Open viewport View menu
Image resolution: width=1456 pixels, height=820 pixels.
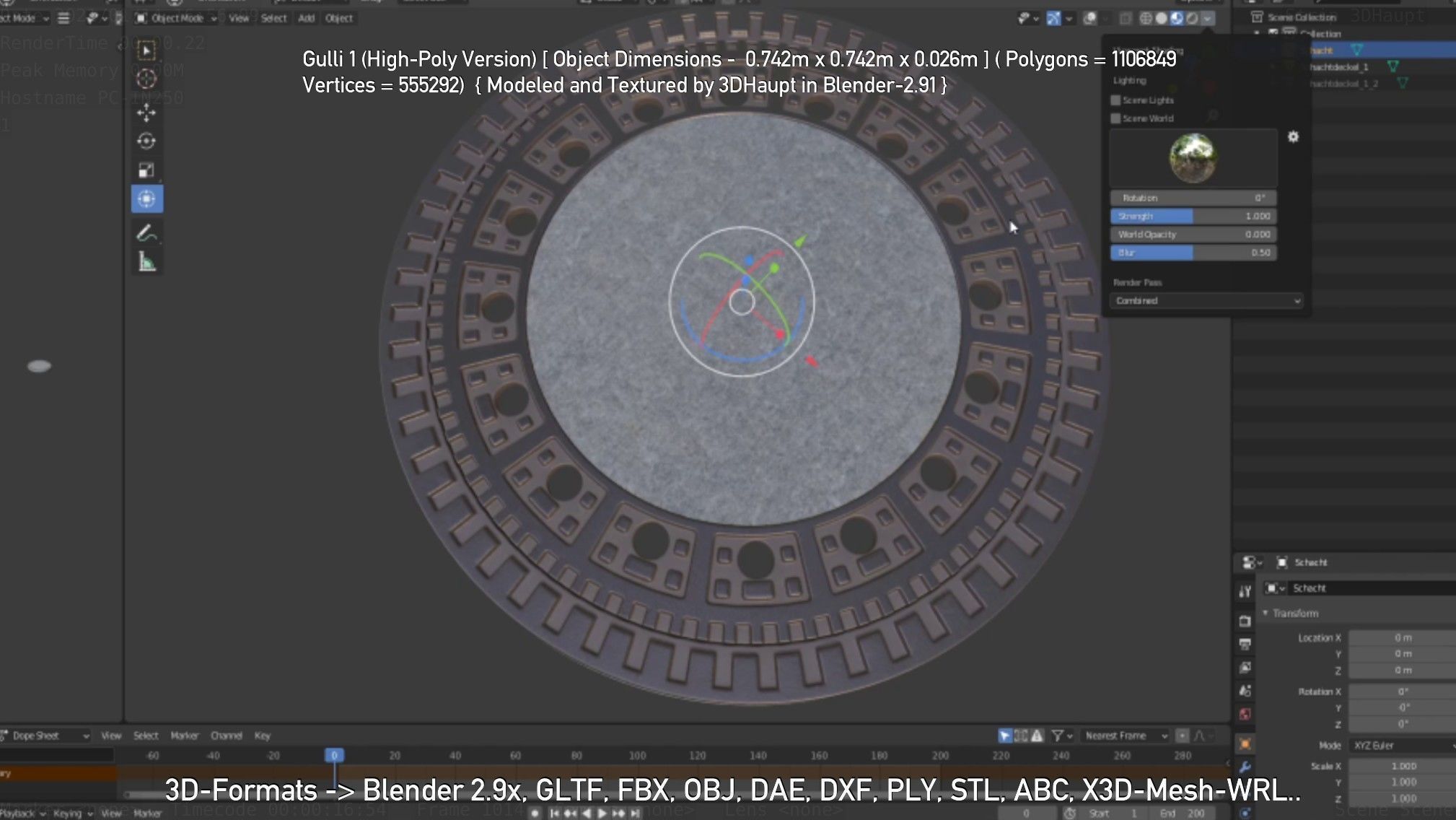click(239, 18)
